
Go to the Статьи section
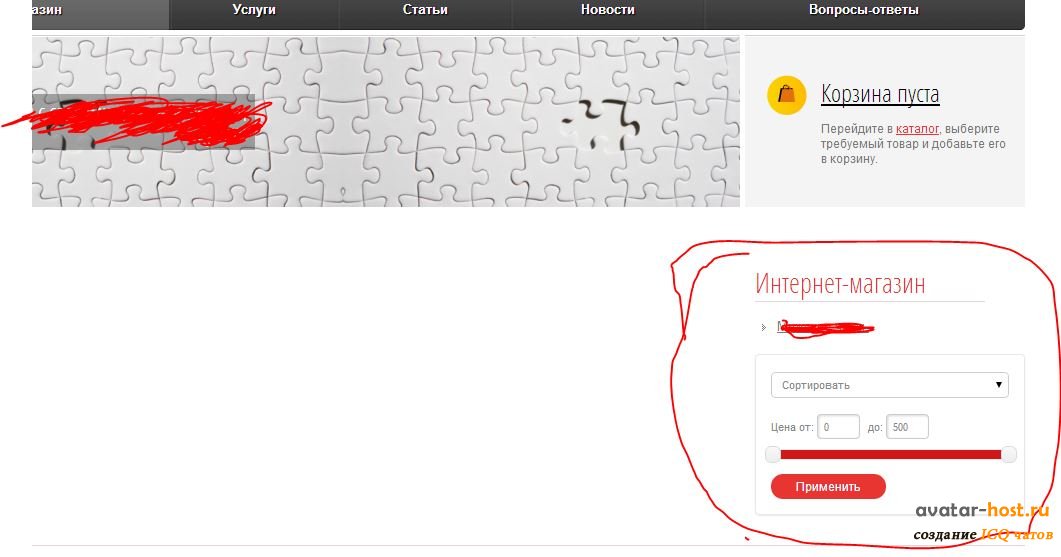coord(425,10)
